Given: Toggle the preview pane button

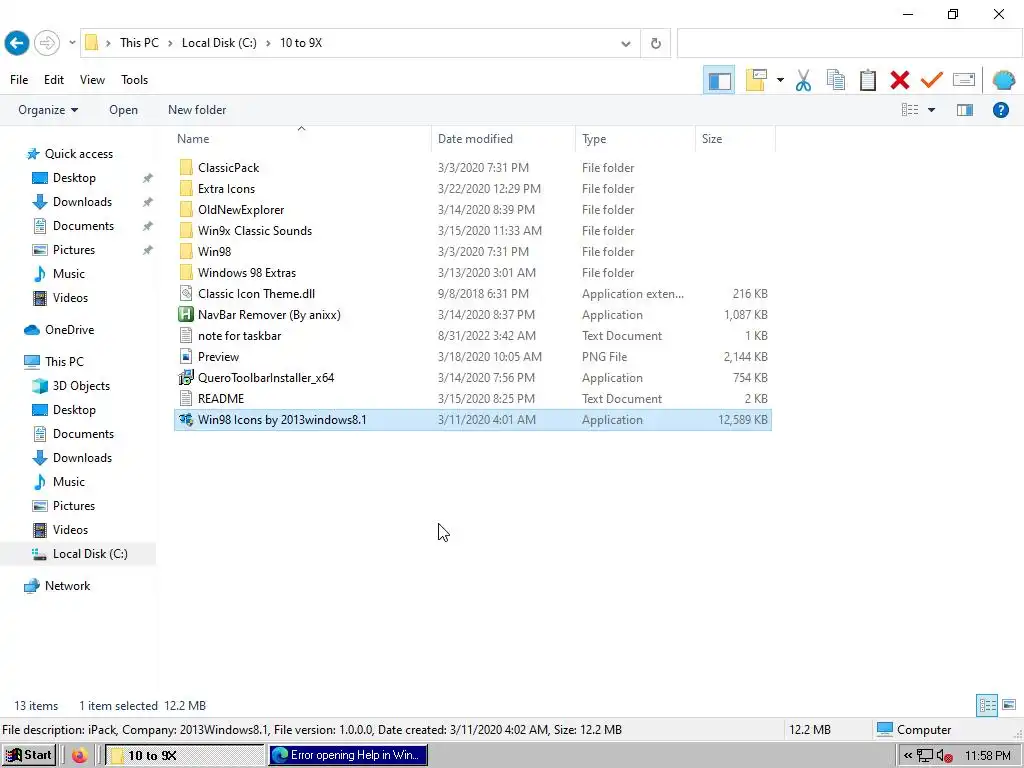Looking at the screenshot, I should click(965, 110).
